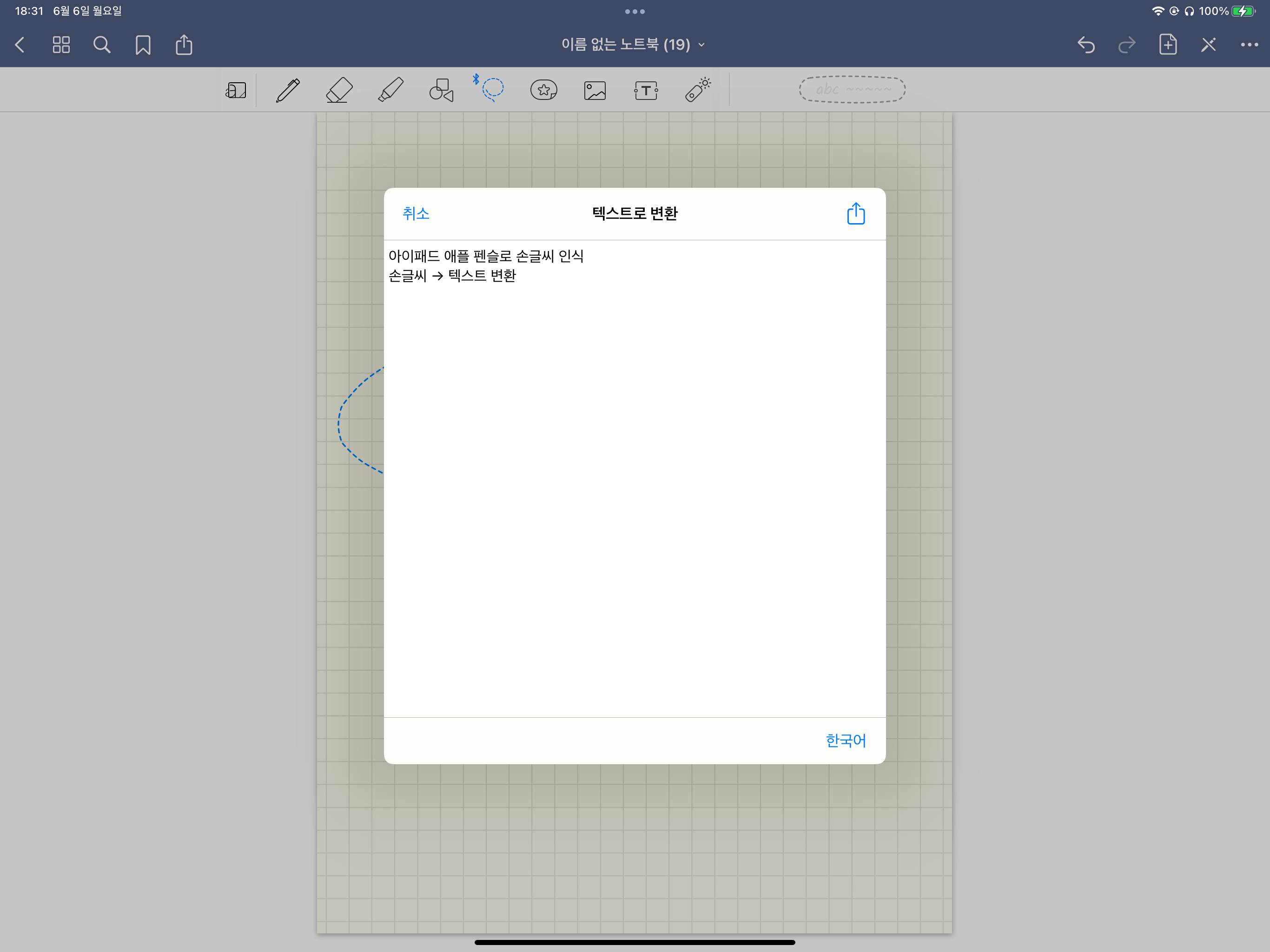Open notebook search
The height and width of the screenshot is (952, 1270).
point(102,45)
